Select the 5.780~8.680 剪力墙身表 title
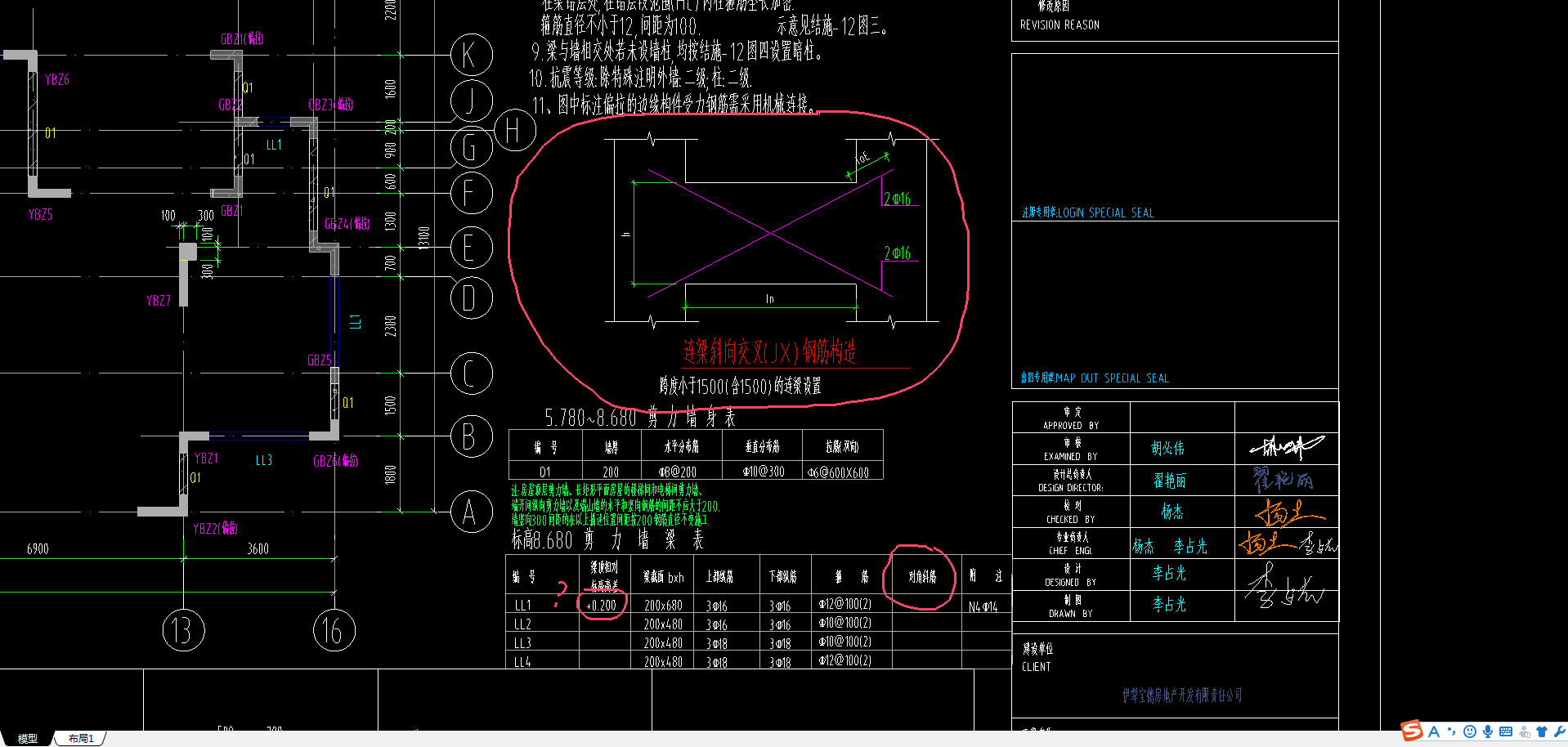The height and width of the screenshot is (747, 1568). tap(640, 418)
